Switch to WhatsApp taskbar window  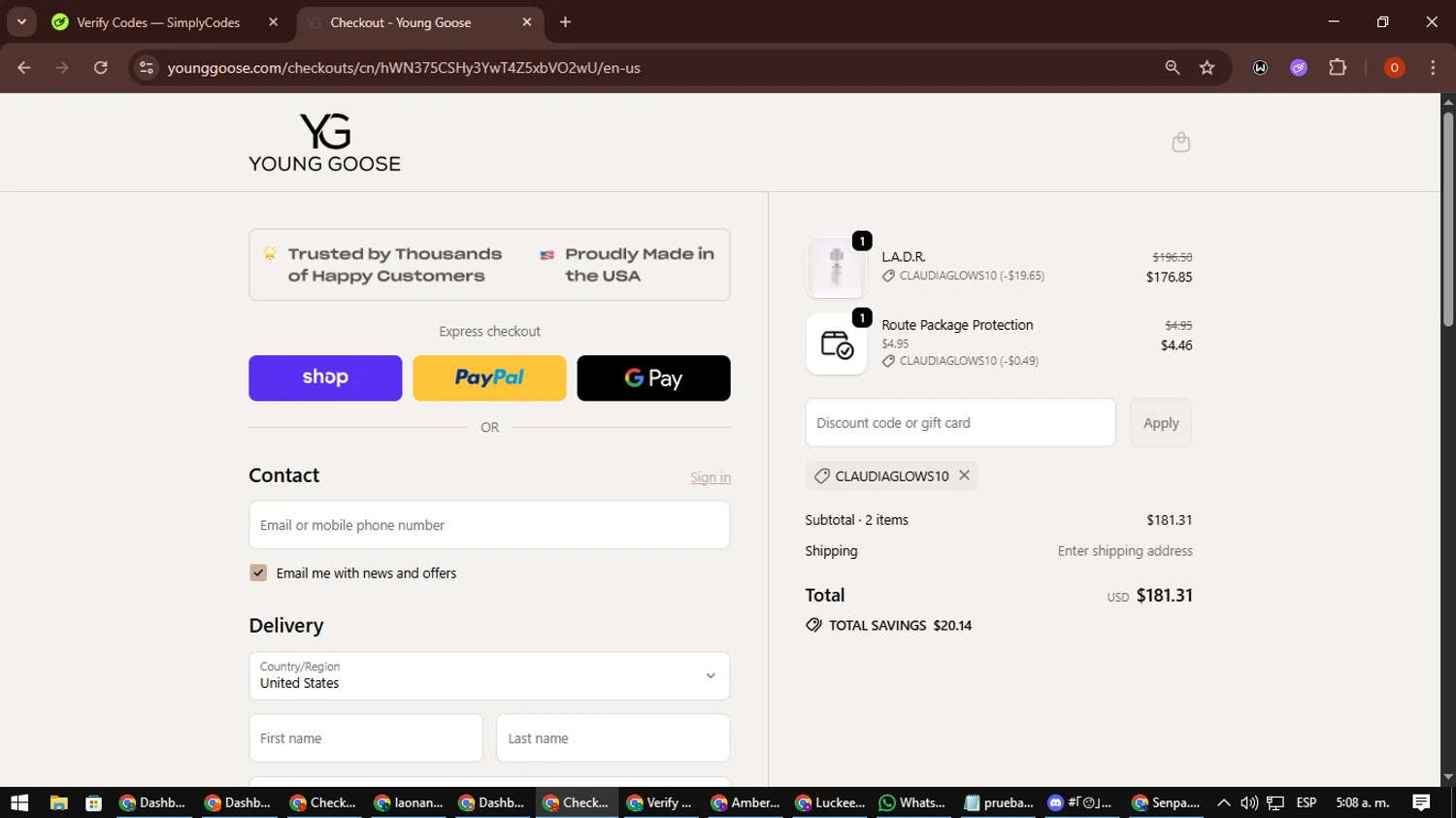click(912, 802)
